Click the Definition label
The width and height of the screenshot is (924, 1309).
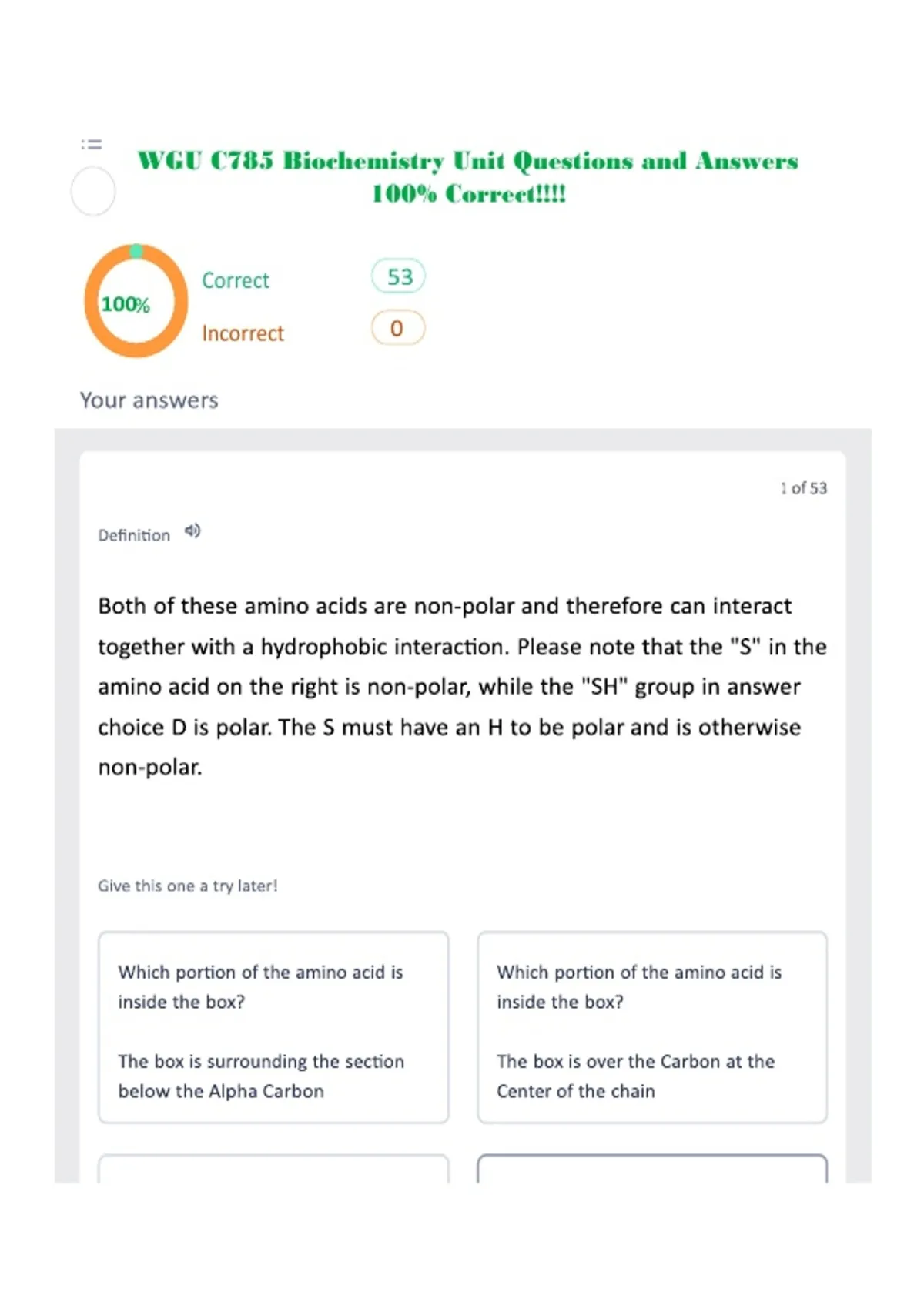tap(134, 535)
